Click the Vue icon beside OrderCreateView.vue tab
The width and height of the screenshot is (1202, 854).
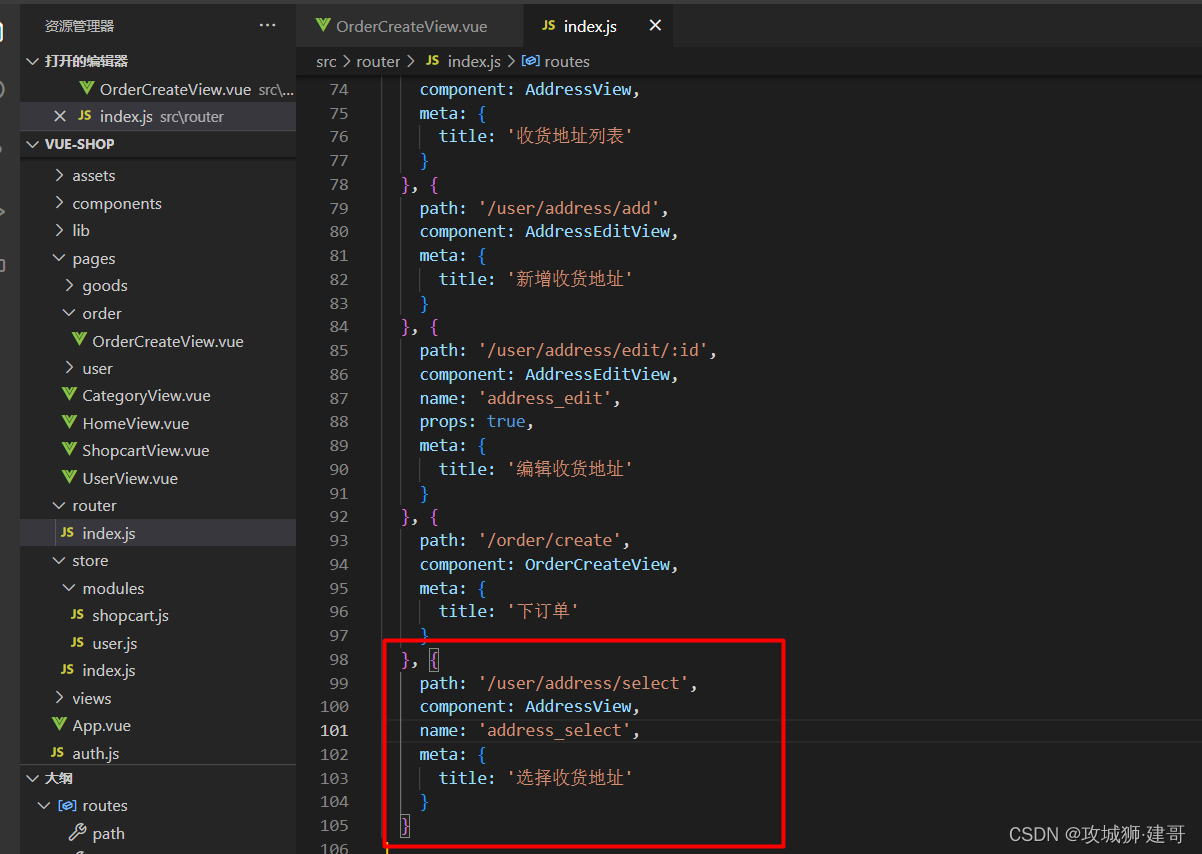point(323,26)
